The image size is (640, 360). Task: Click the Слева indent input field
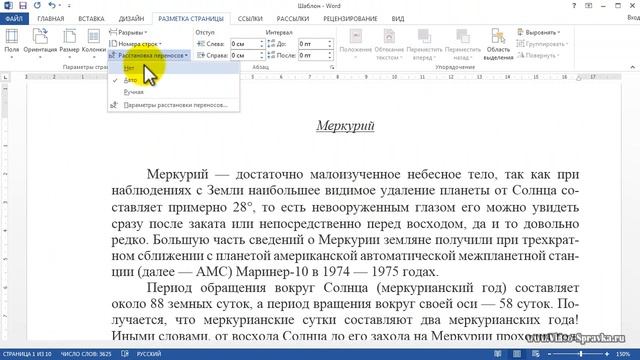(x=244, y=44)
